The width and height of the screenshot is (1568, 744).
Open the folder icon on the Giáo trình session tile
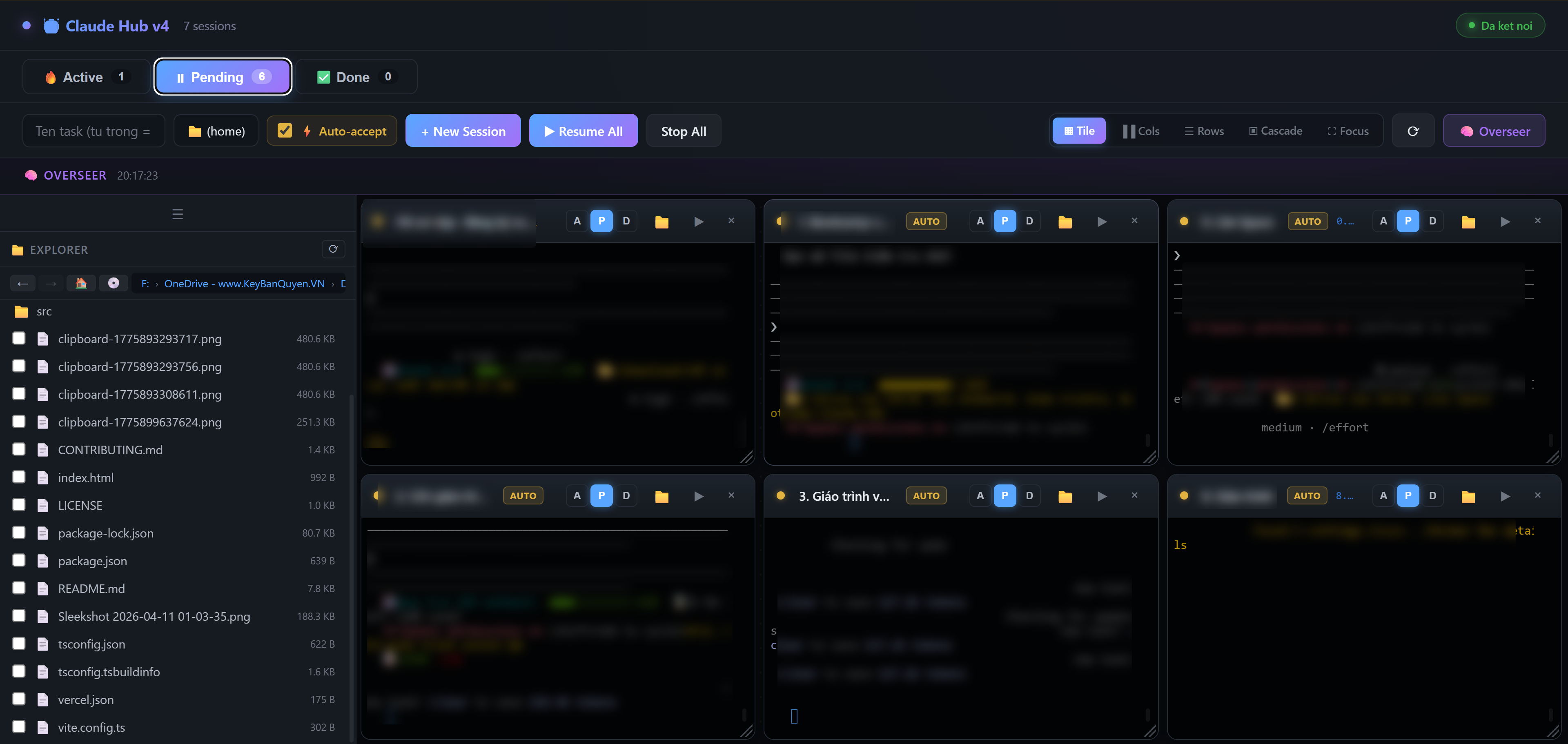(1065, 495)
